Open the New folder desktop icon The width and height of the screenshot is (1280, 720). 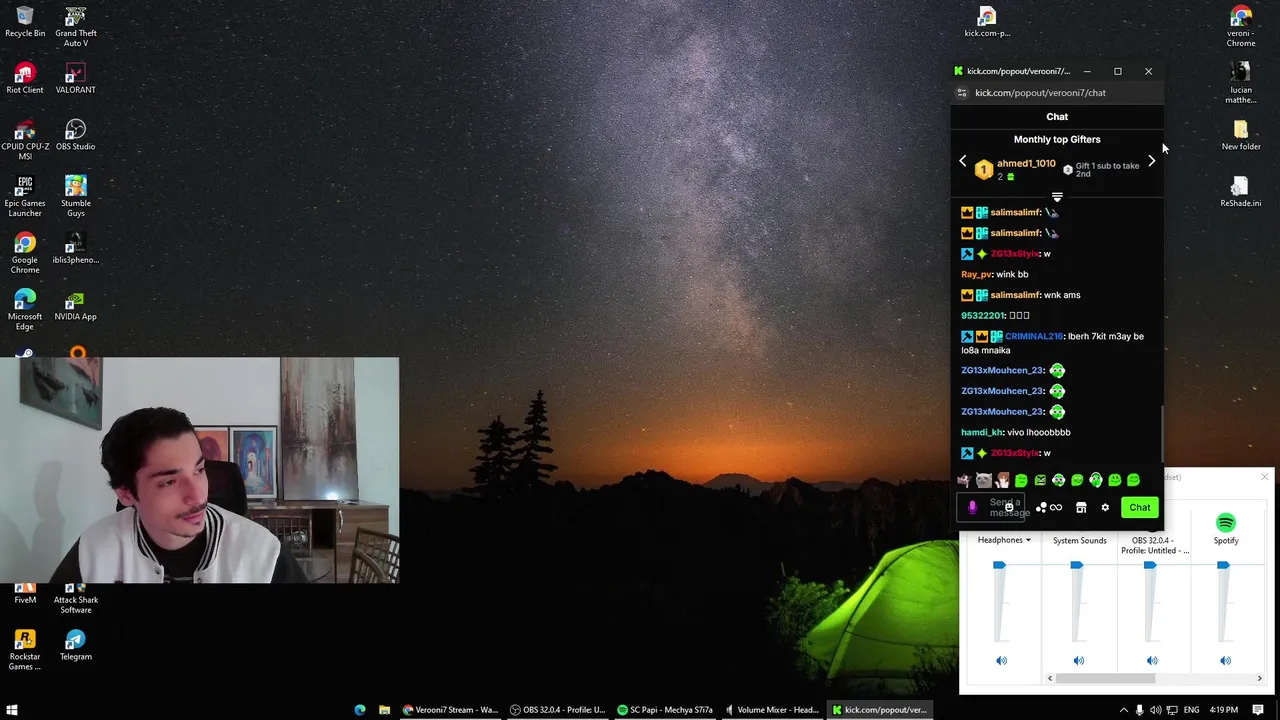[1241, 135]
